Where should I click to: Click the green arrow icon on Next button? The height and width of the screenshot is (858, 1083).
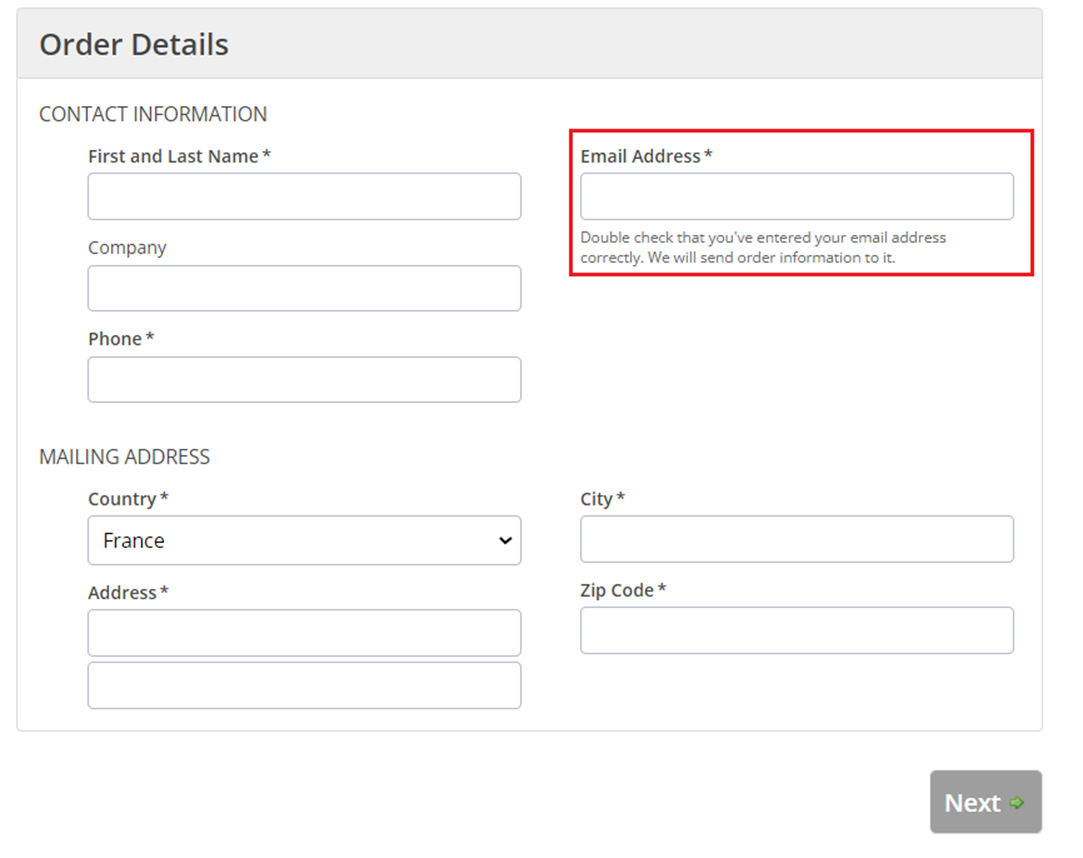(x=1018, y=803)
